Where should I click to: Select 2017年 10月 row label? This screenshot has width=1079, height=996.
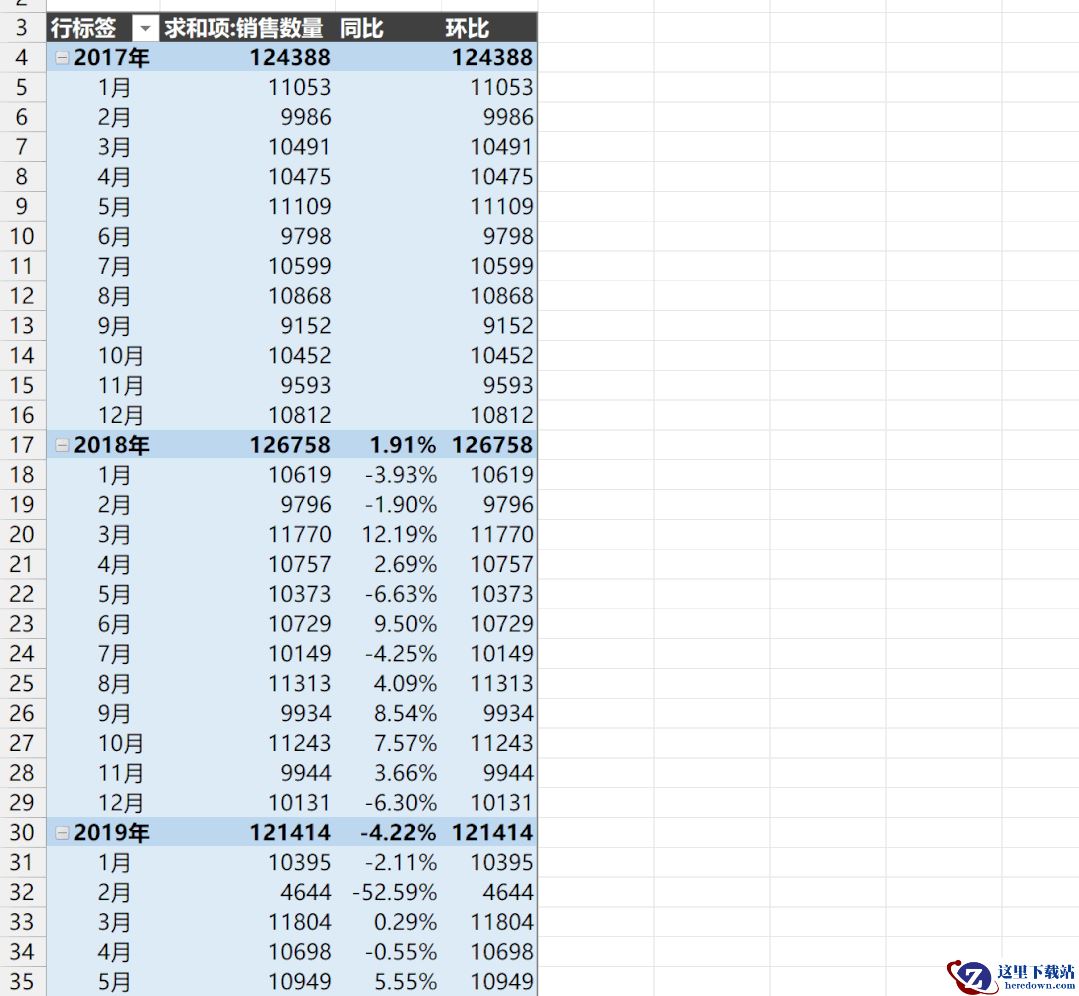(120, 355)
